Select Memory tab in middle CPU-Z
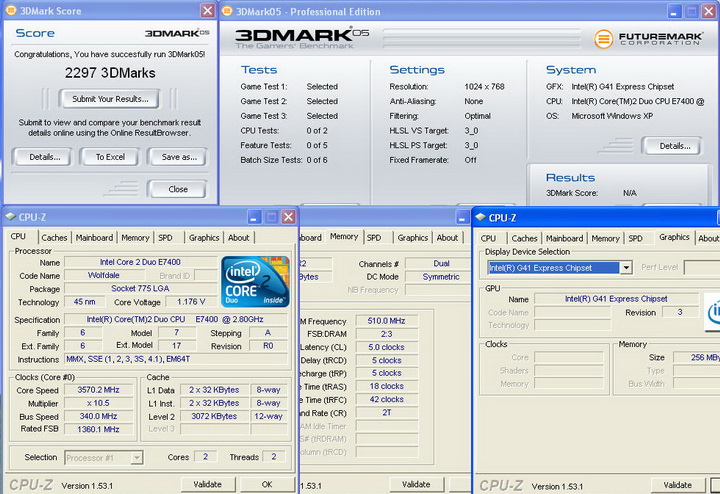Screen dimensions: 720x494 344,236
